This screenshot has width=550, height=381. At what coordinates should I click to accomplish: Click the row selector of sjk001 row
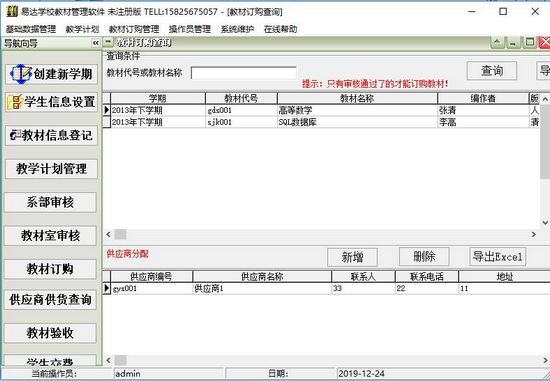point(107,122)
